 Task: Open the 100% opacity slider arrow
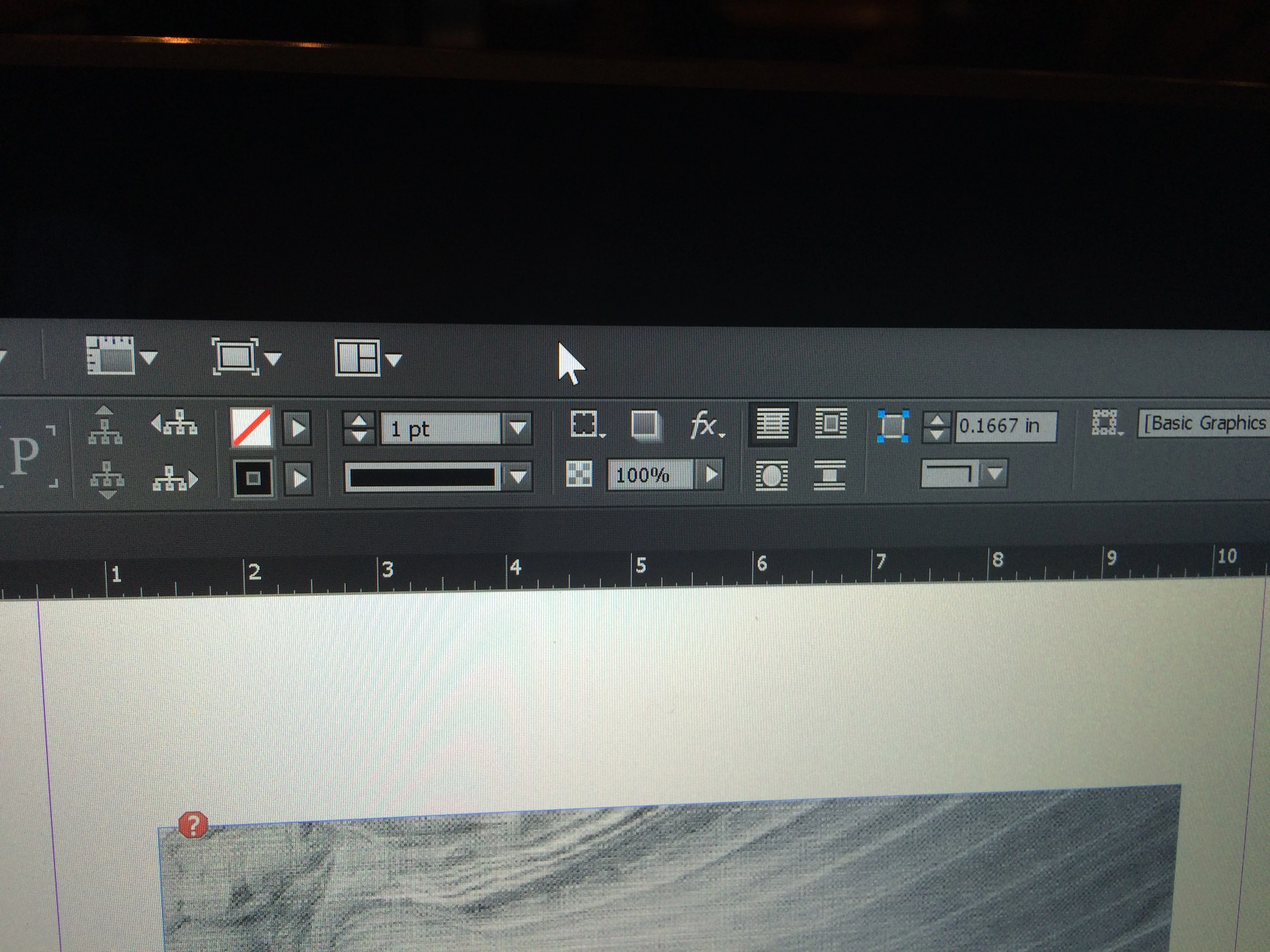[x=711, y=474]
